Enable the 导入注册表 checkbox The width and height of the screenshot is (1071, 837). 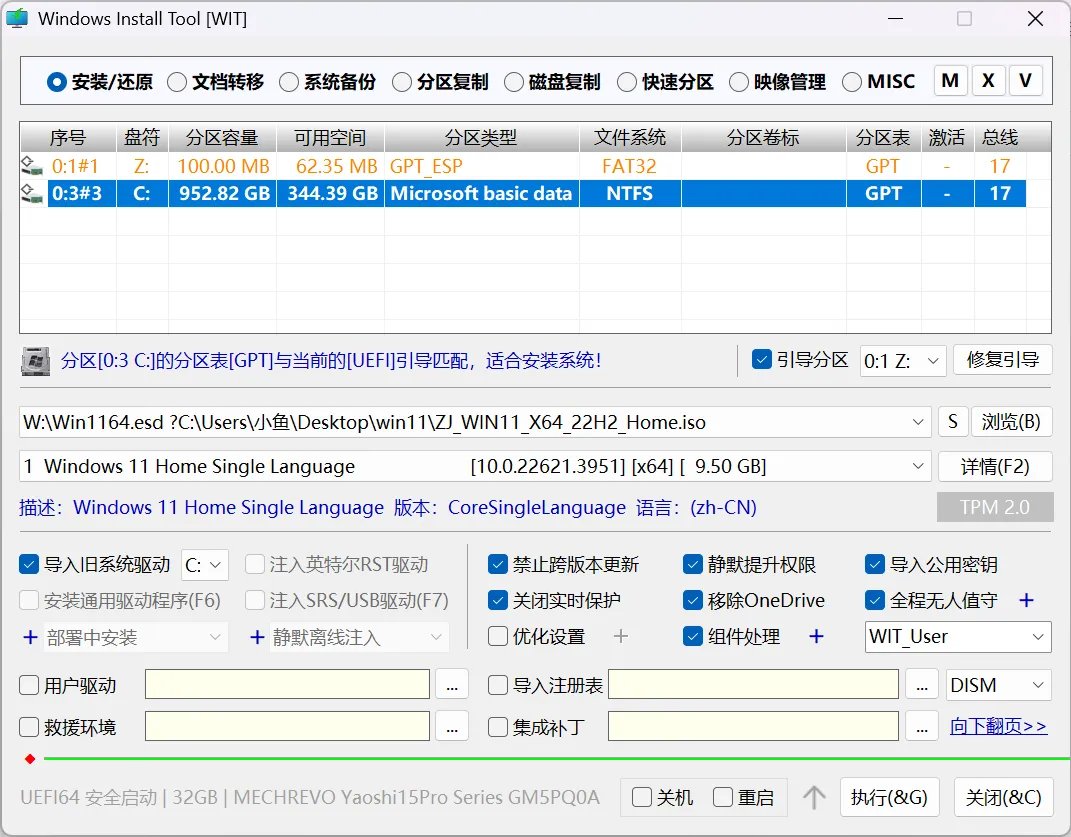tap(498, 685)
